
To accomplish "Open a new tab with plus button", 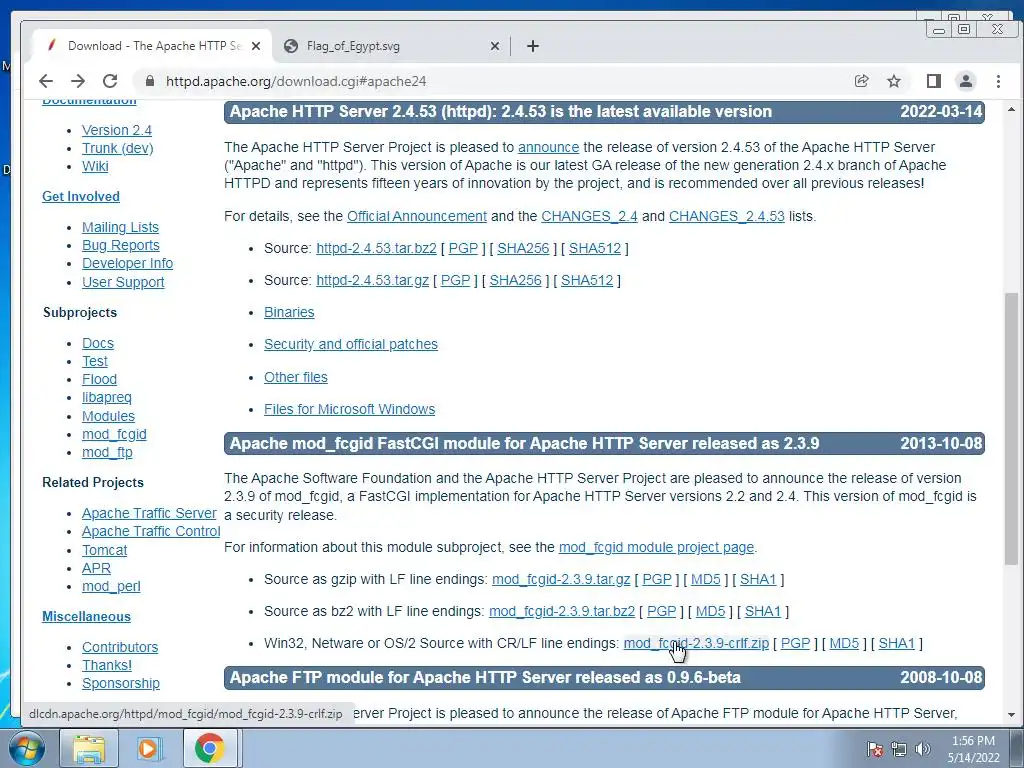I will pyautogui.click(x=533, y=46).
